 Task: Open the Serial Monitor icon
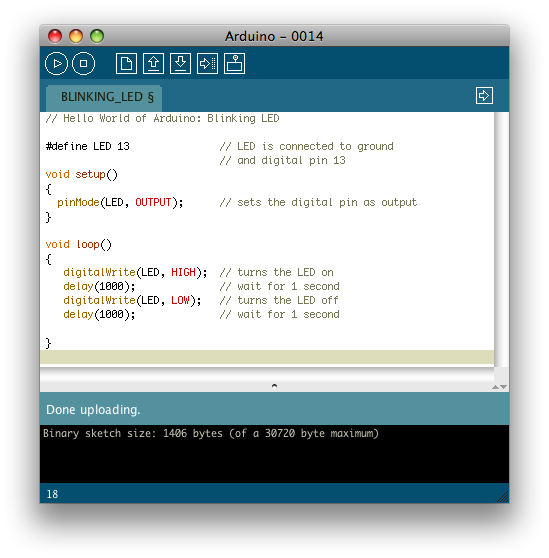pos(234,64)
